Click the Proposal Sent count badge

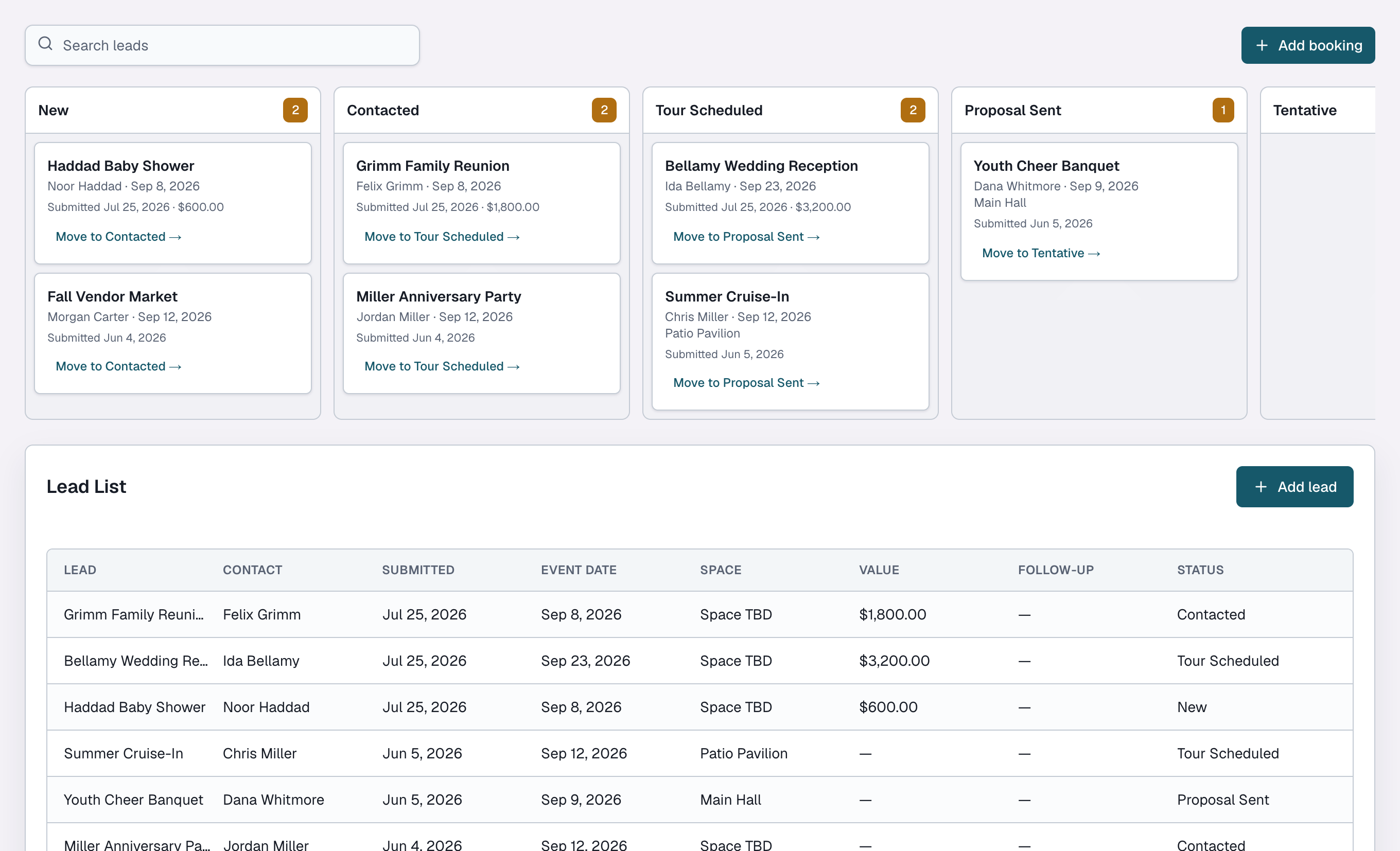point(1223,110)
